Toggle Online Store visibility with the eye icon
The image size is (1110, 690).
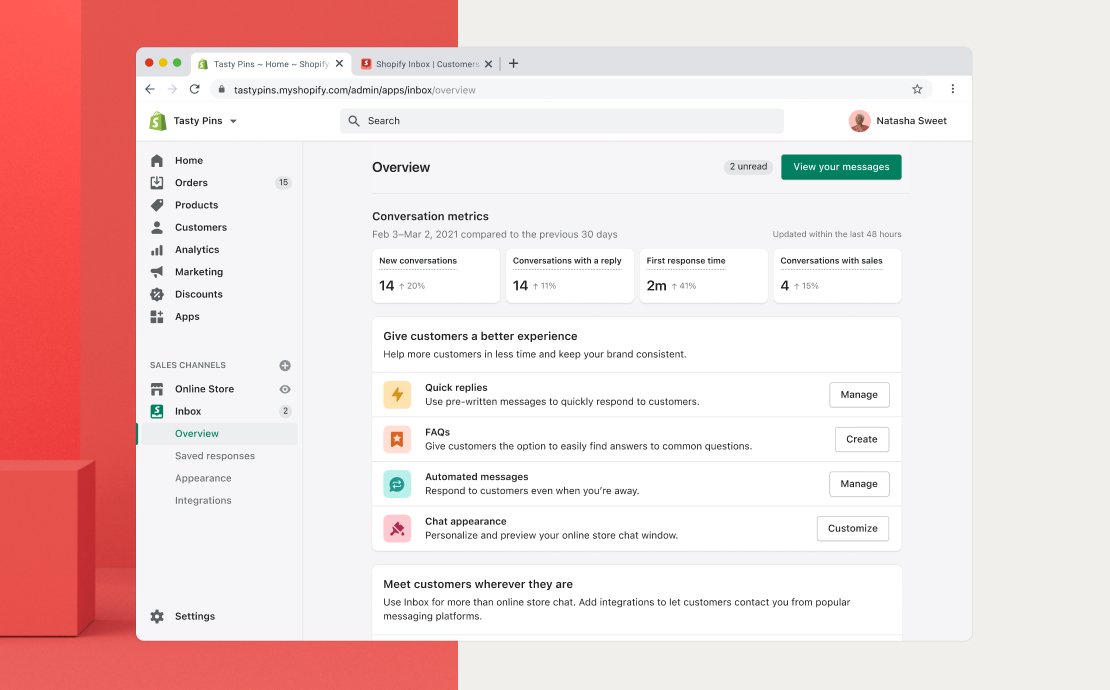284,389
